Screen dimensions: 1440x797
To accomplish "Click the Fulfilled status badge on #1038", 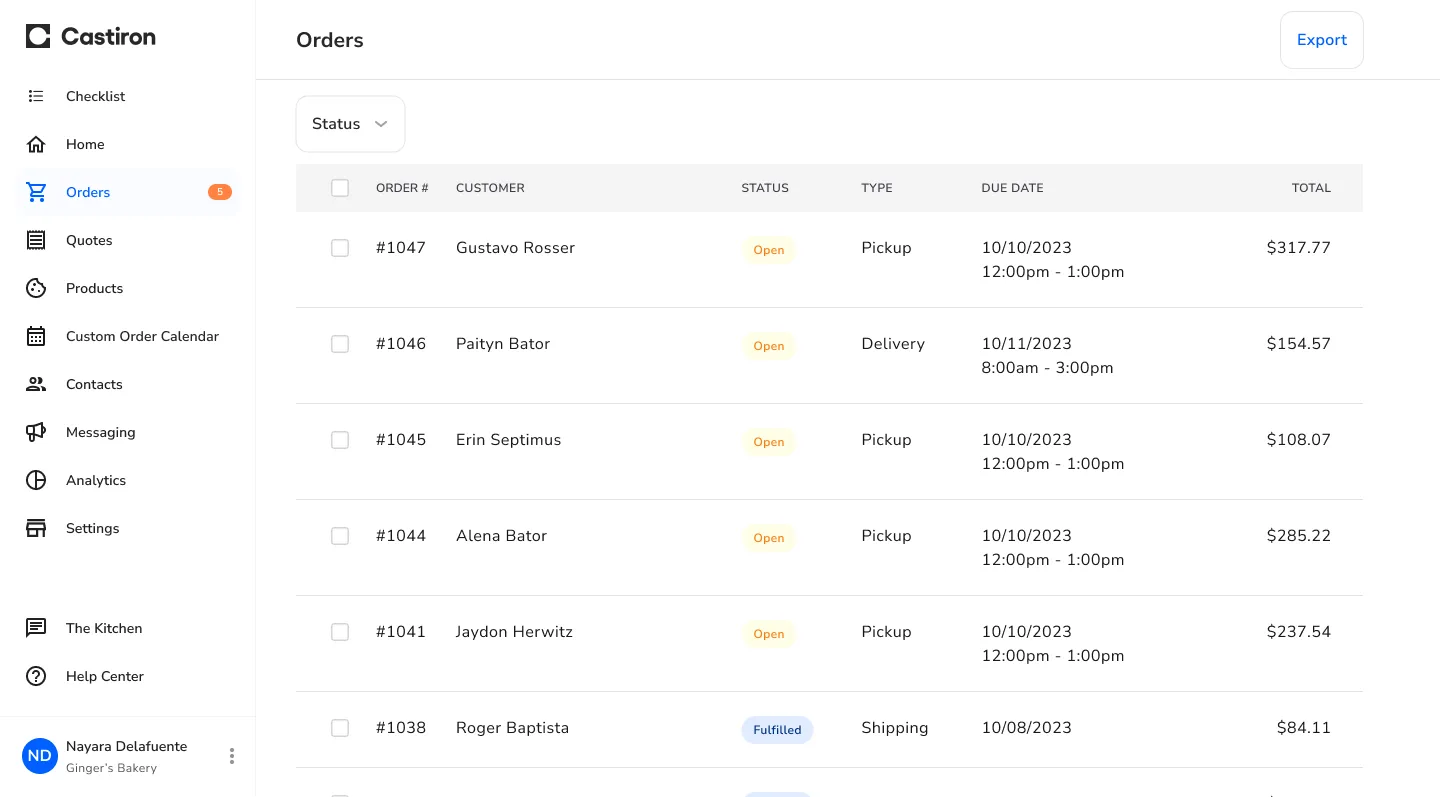I will 777,730.
